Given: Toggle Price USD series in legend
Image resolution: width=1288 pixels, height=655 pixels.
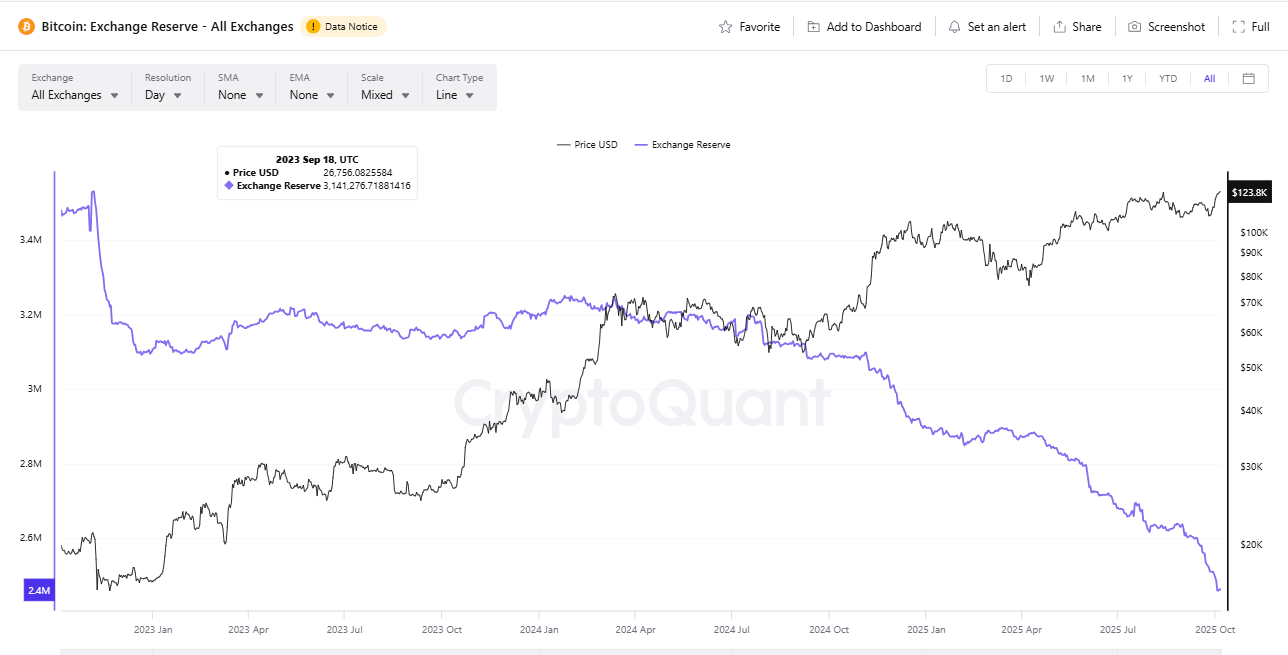Looking at the screenshot, I should click(588, 145).
